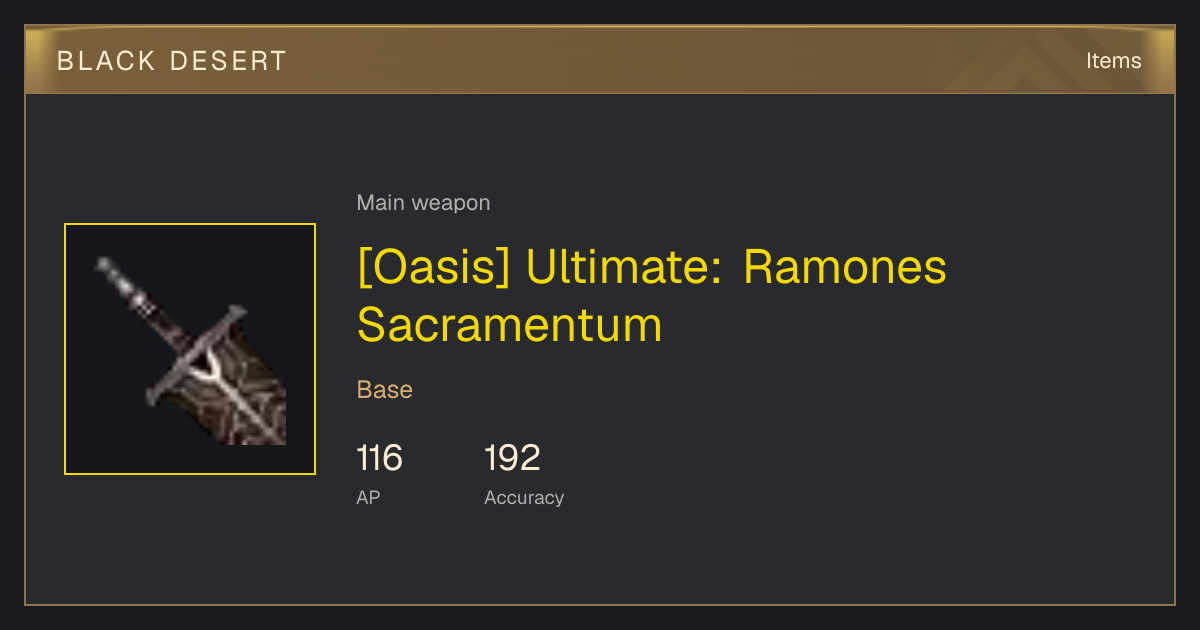The height and width of the screenshot is (630, 1200).
Task: Open the Items link in the header
Action: [1113, 60]
